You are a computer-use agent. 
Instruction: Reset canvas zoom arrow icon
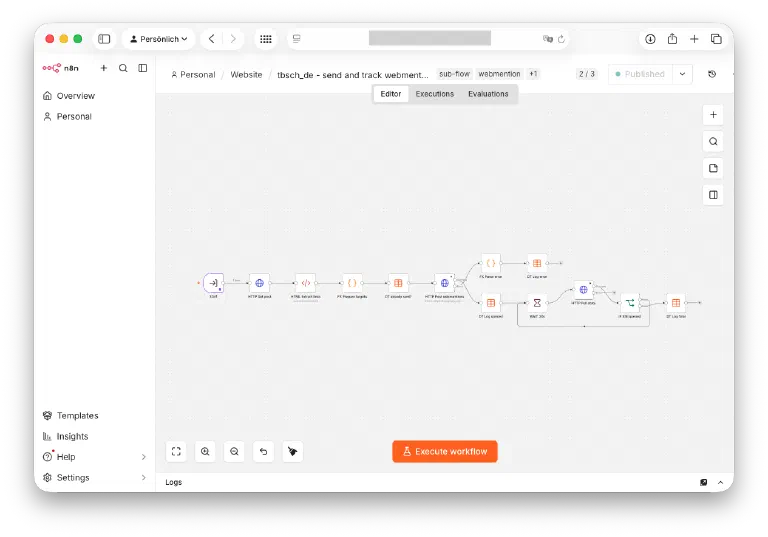pos(264,451)
